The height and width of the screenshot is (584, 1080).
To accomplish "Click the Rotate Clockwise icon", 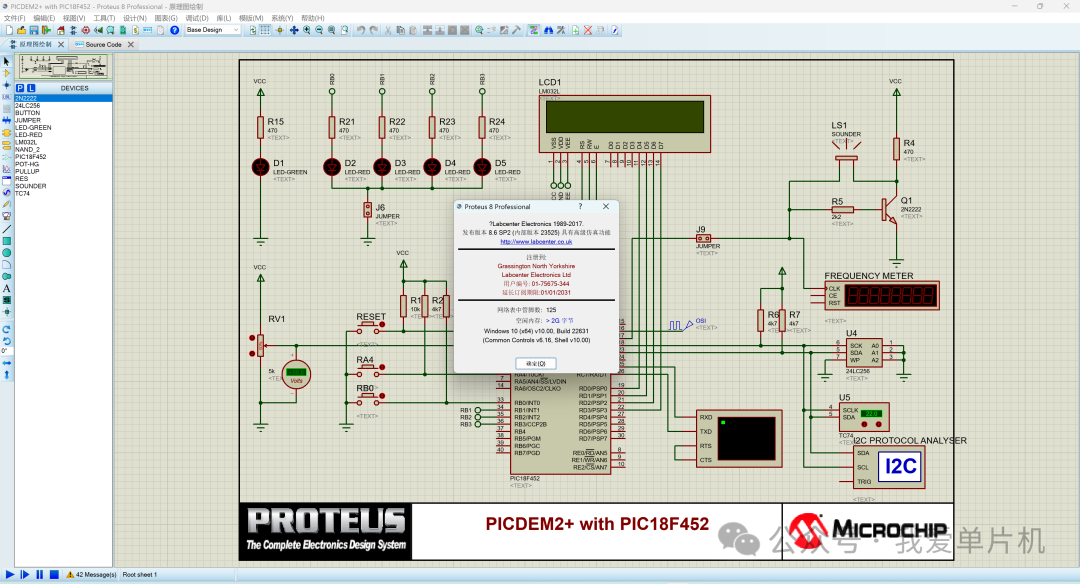I will [x=7, y=330].
